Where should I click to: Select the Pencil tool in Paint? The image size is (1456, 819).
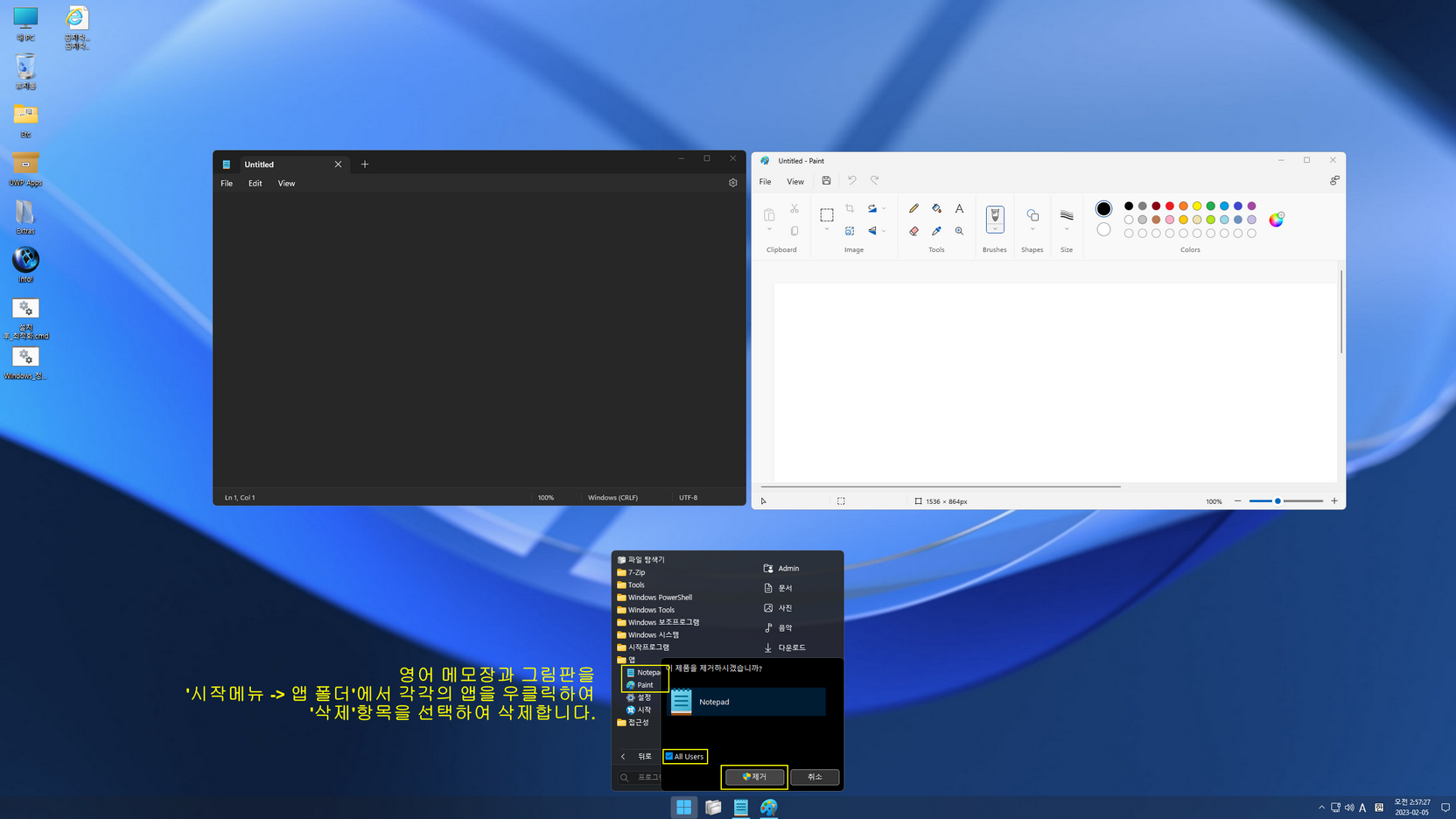click(913, 208)
